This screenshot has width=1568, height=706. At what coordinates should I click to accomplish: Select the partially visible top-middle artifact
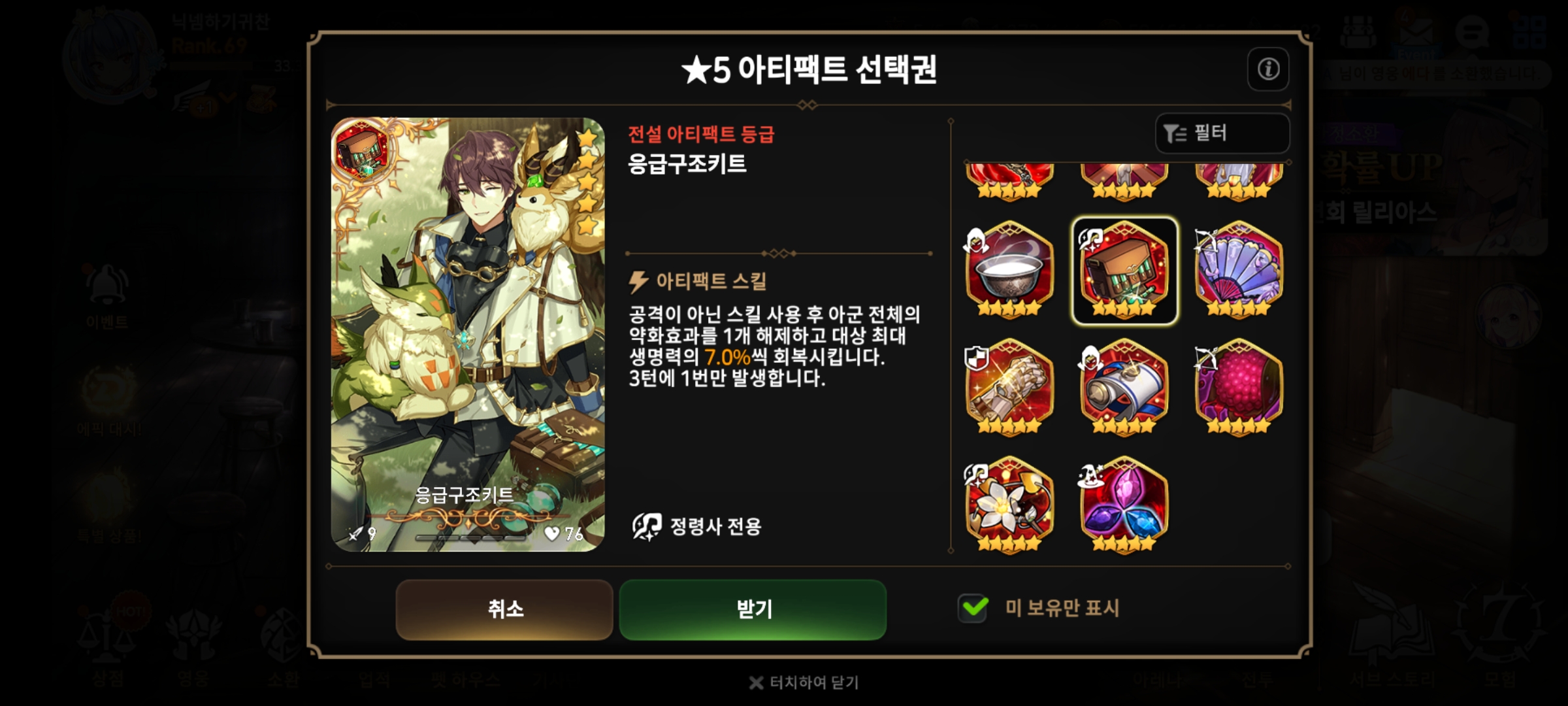(x=1124, y=181)
